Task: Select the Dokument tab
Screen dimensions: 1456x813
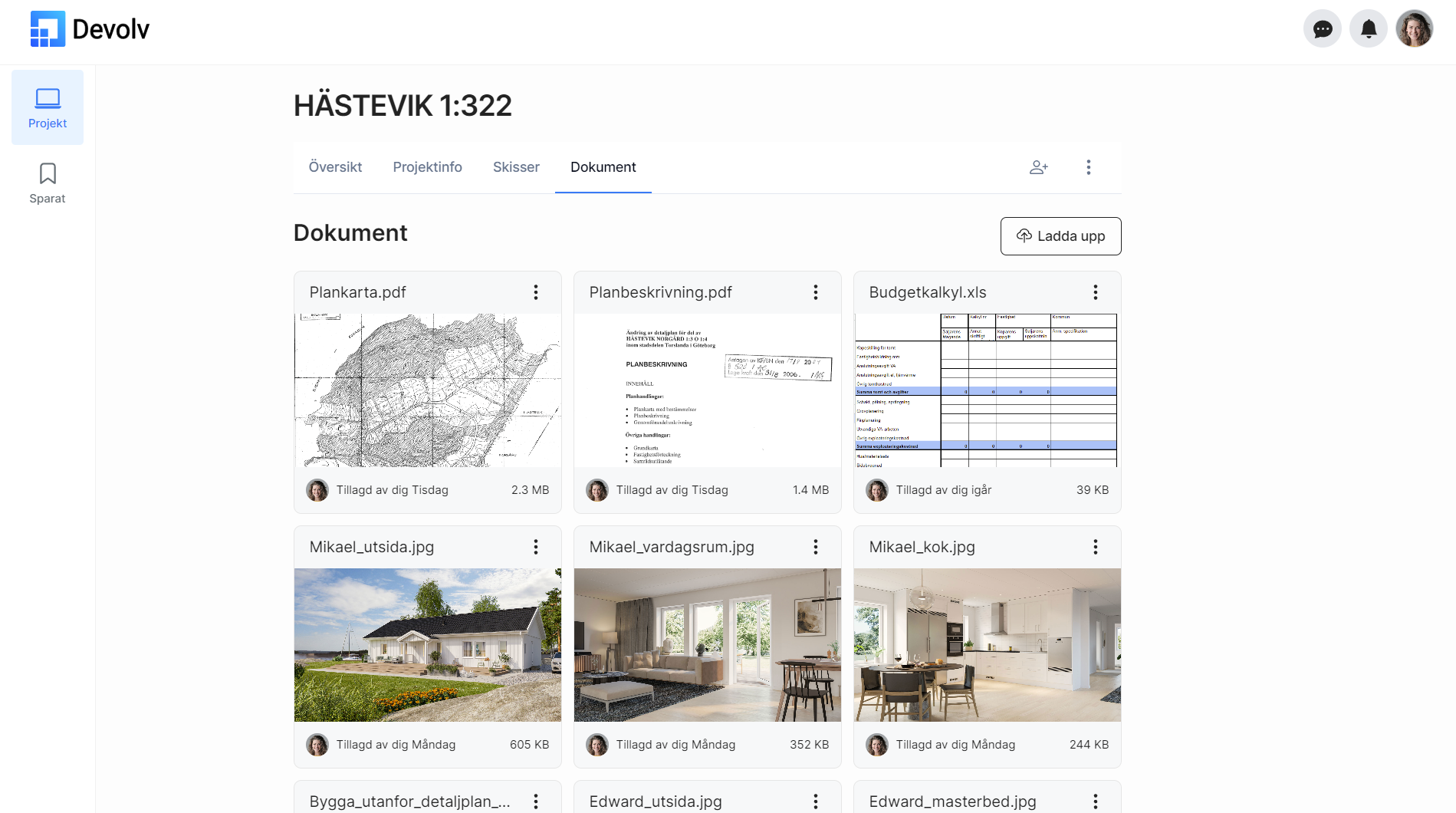Action: (603, 167)
